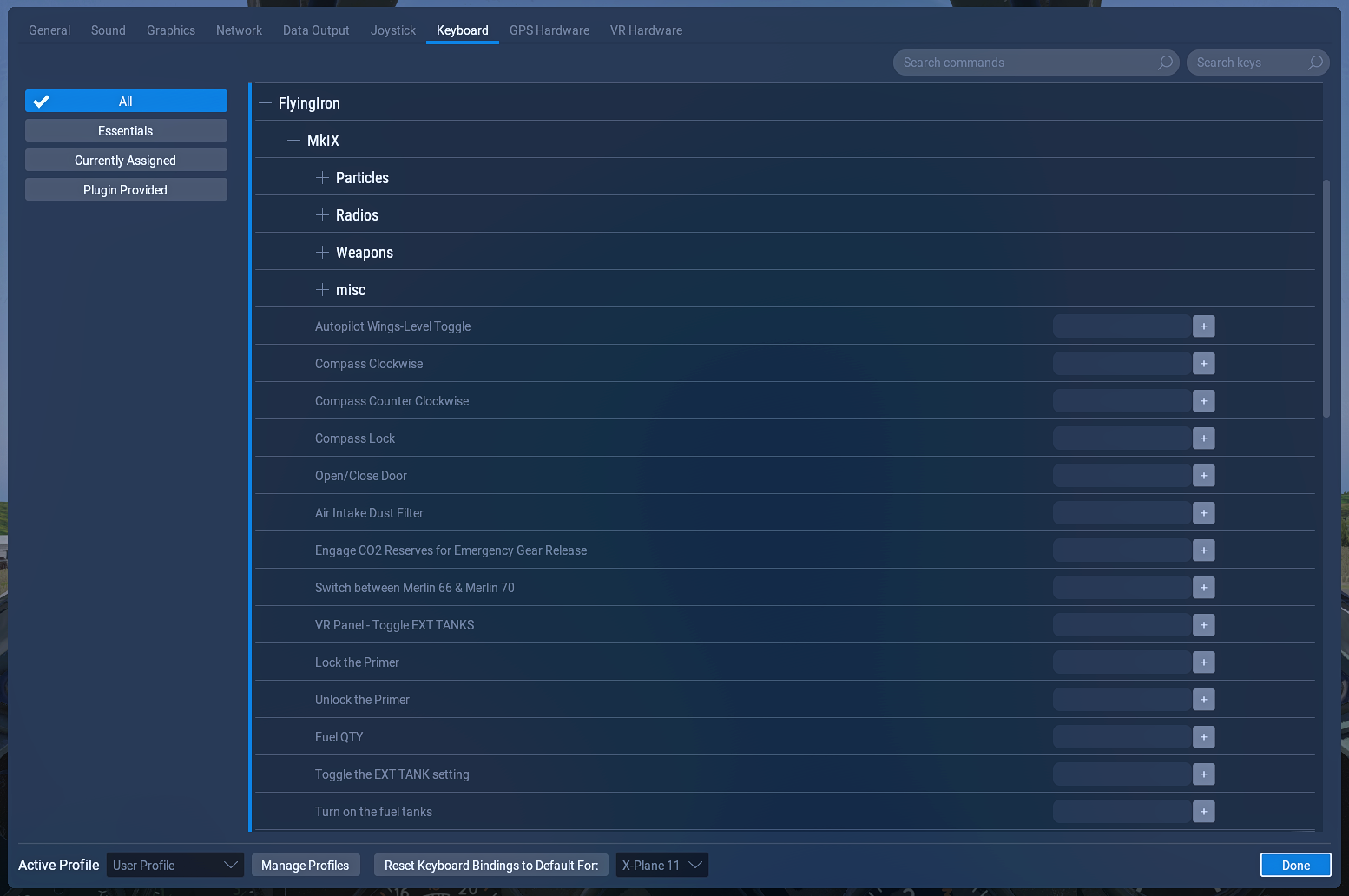Add key binding for Compass Counter Clockwise
Image resolution: width=1349 pixels, height=896 pixels.
(x=1203, y=401)
